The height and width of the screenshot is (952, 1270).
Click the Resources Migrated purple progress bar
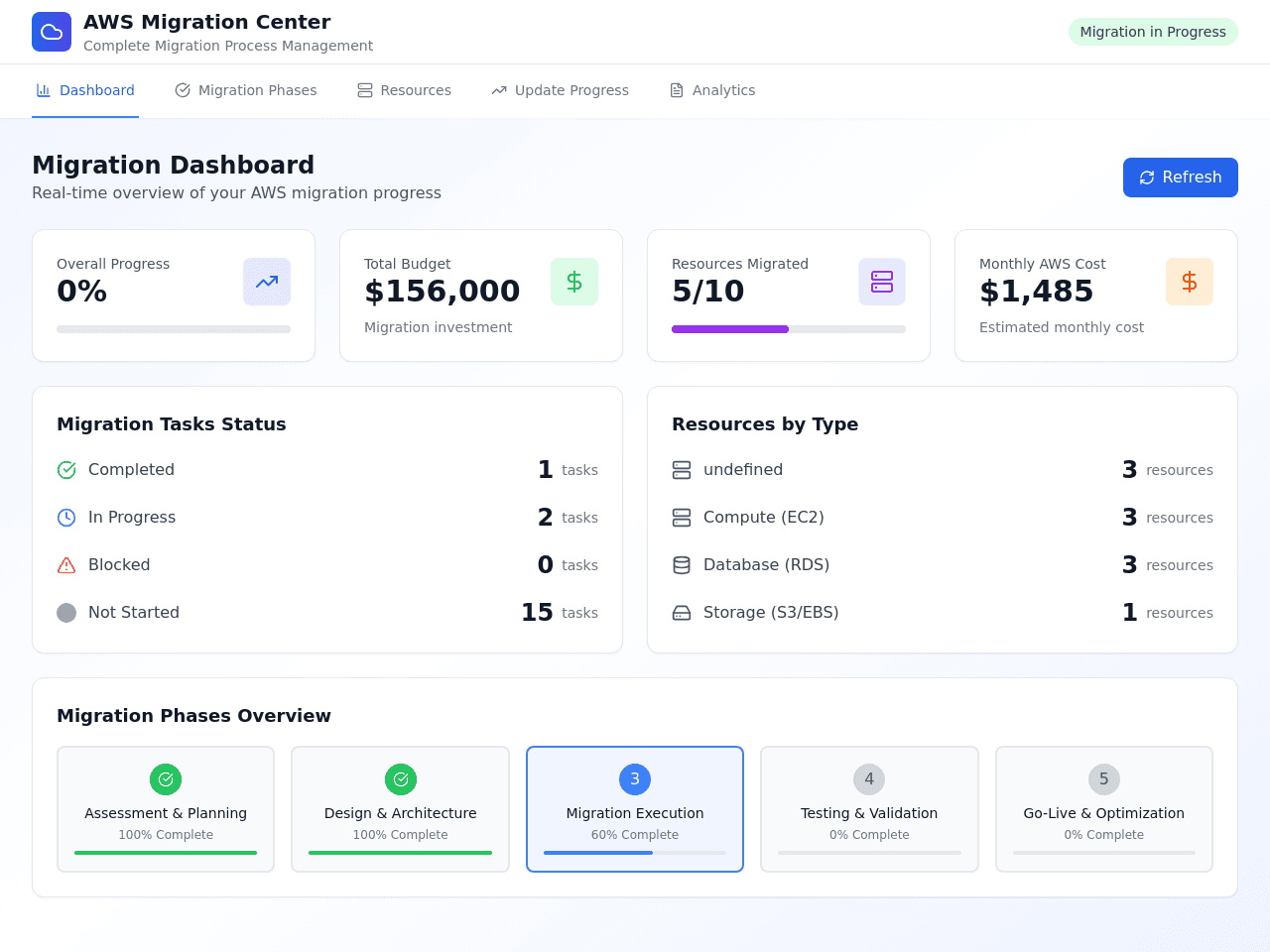point(789,329)
